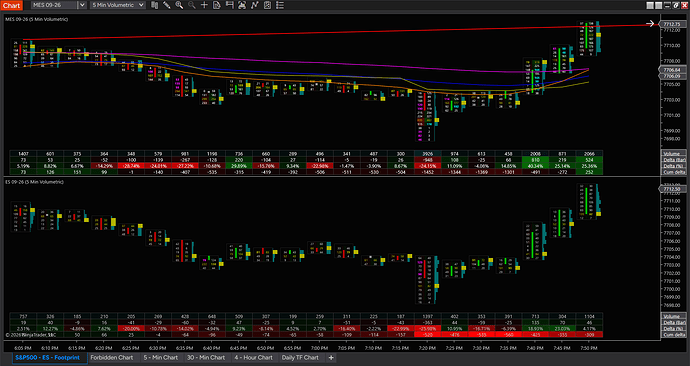The image size is (690, 366).
Task: Click the 7712.50 price marker in ES panel
Action: 671,189
